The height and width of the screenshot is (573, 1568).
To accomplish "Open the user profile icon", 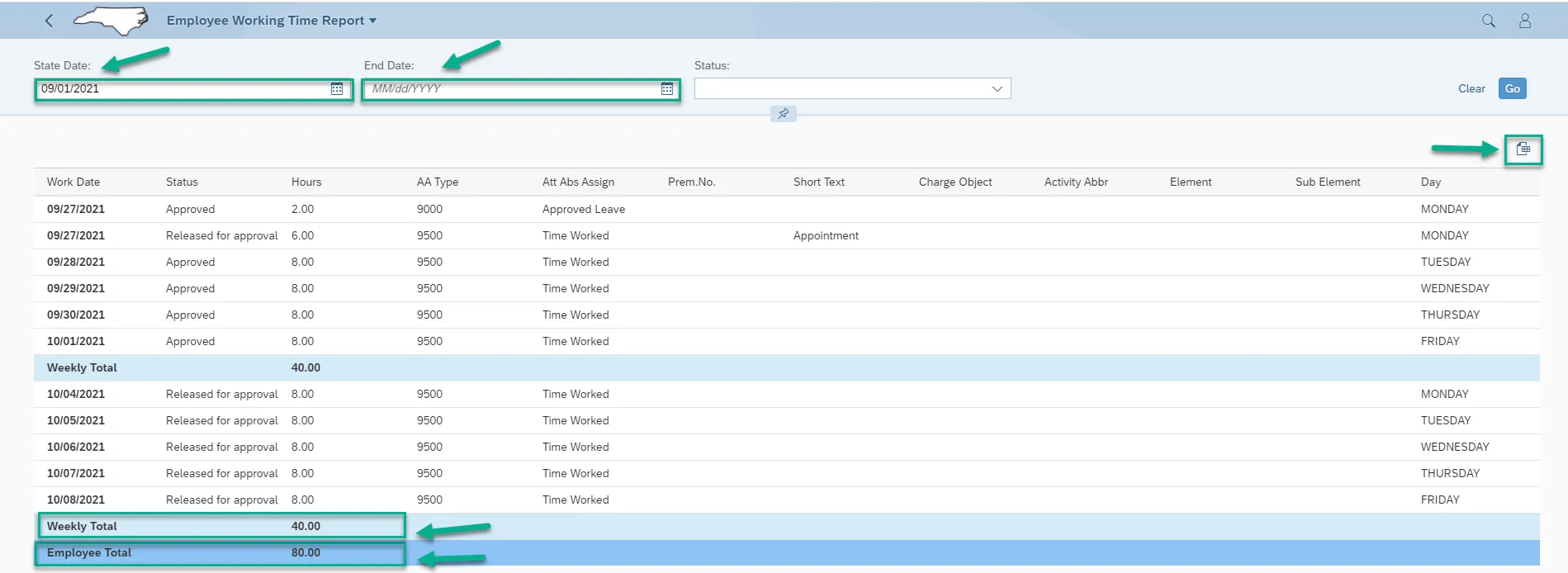I will (1524, 21).
